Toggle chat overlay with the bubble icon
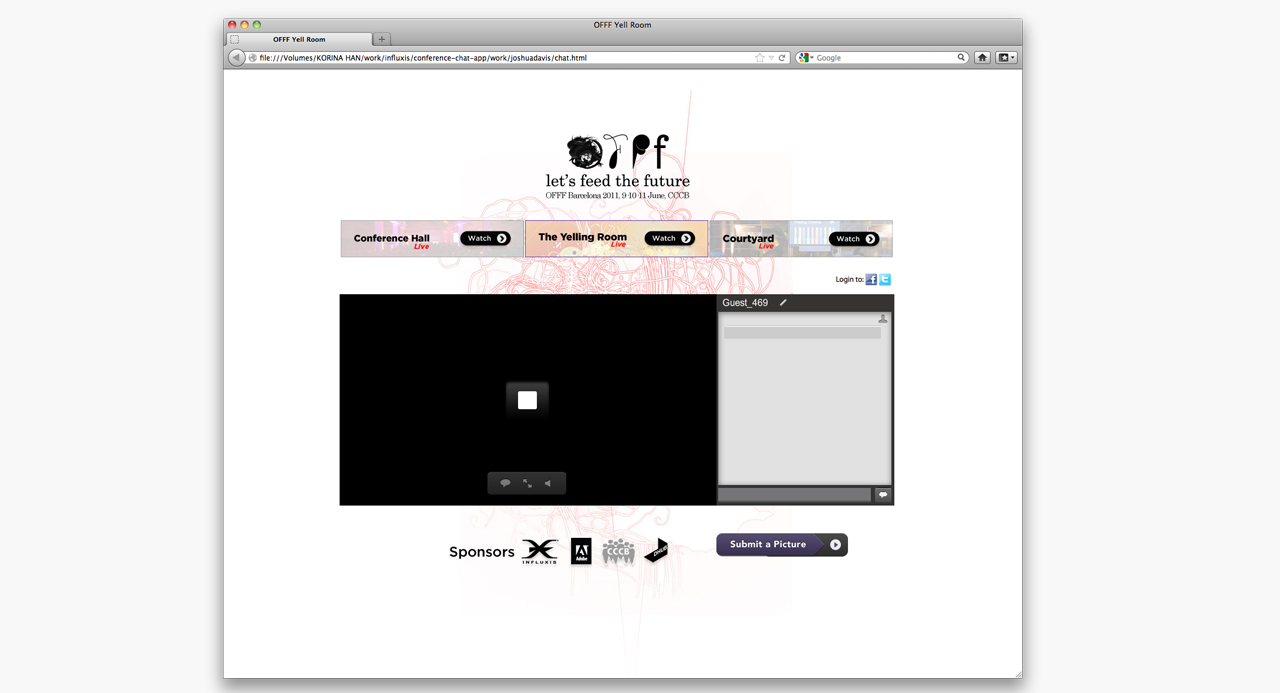Screen dimensions: 1280x693 tap(505, 483)
